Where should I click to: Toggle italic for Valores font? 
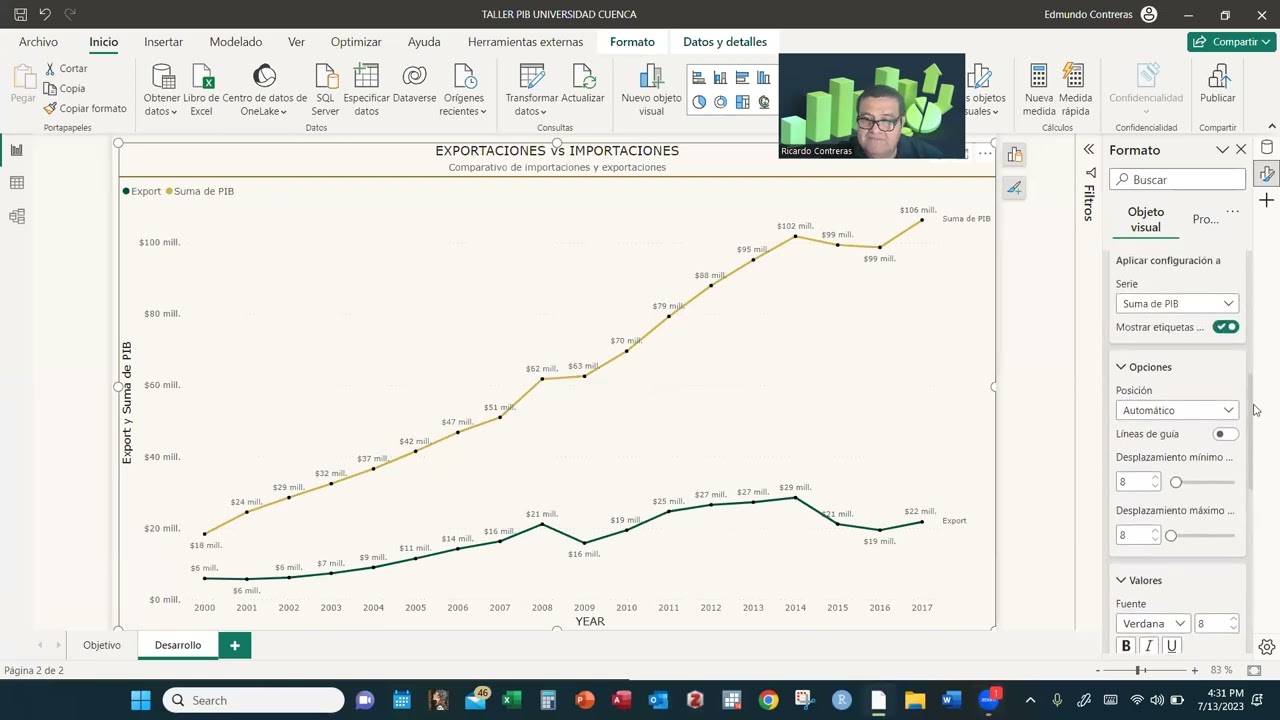(1149, 646)
